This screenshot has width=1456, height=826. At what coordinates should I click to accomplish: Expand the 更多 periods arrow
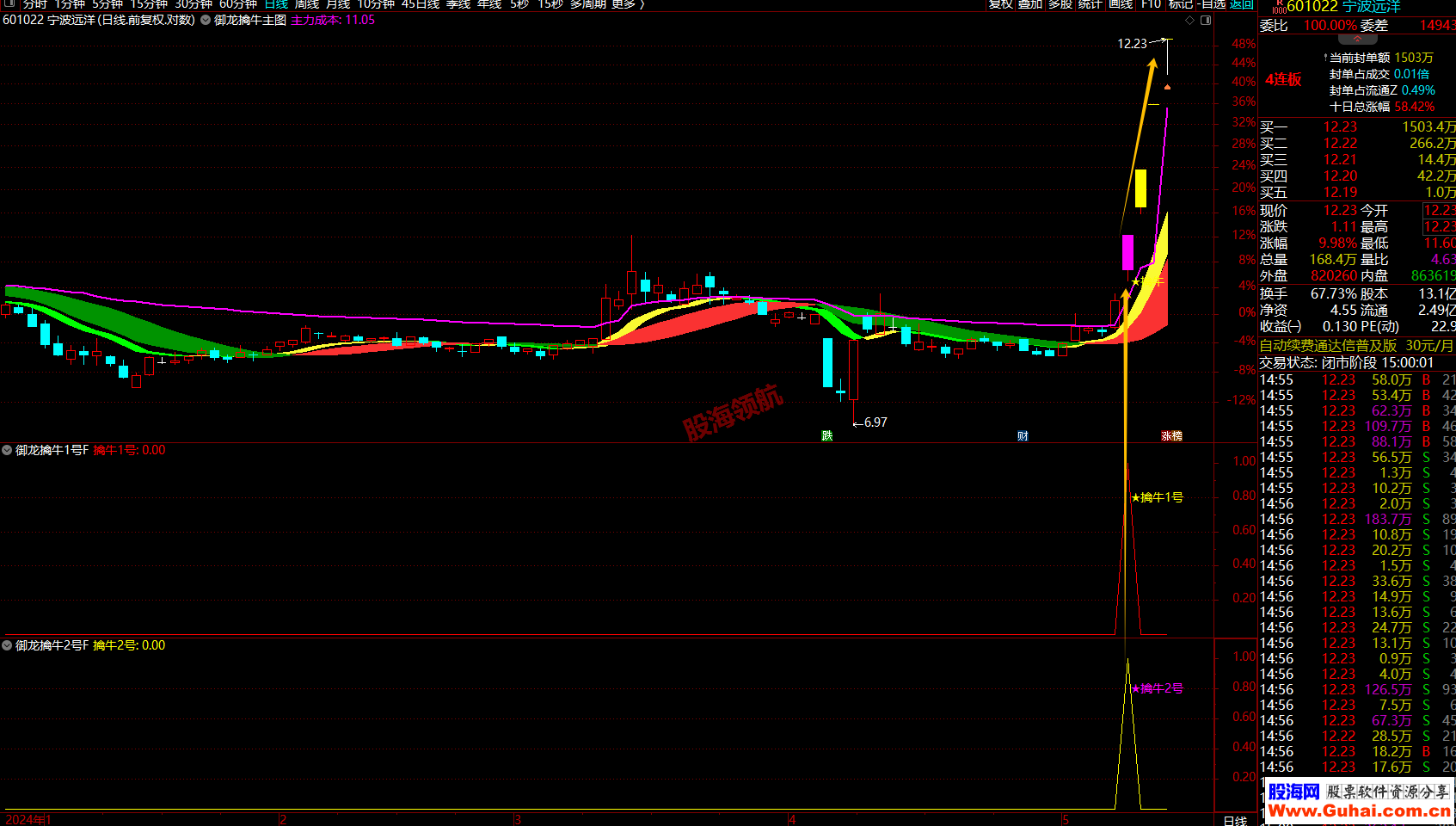point(642,3)
